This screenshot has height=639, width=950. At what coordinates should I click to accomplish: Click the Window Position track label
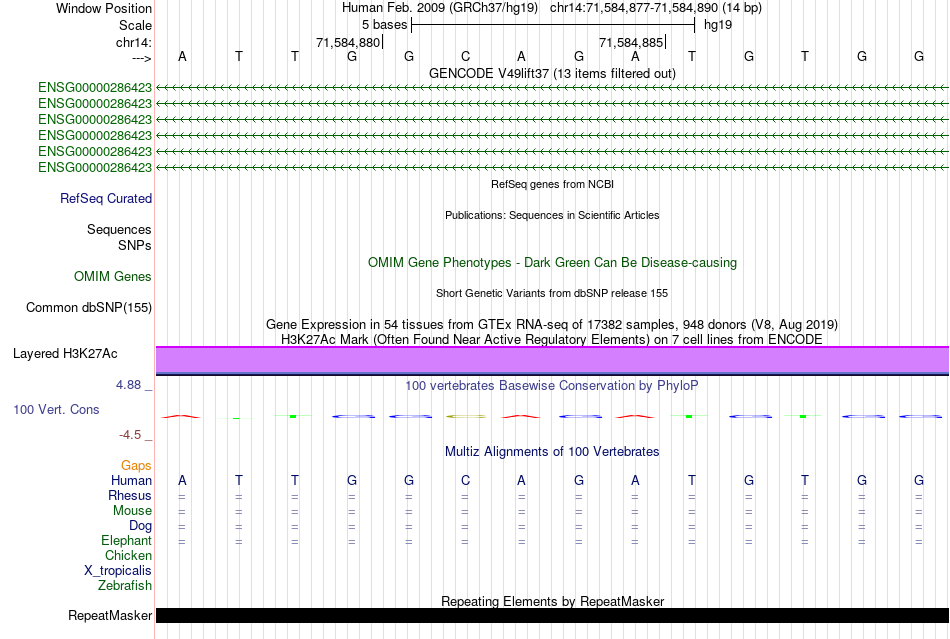coord(104,8)
